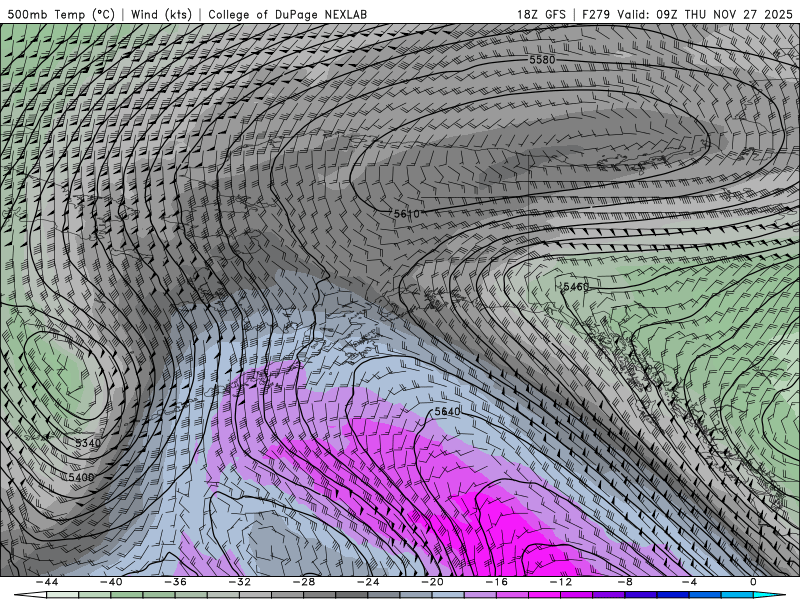Click the -36 colorbar tick label
The image size is (800, 600).
[x=175, y=582]
